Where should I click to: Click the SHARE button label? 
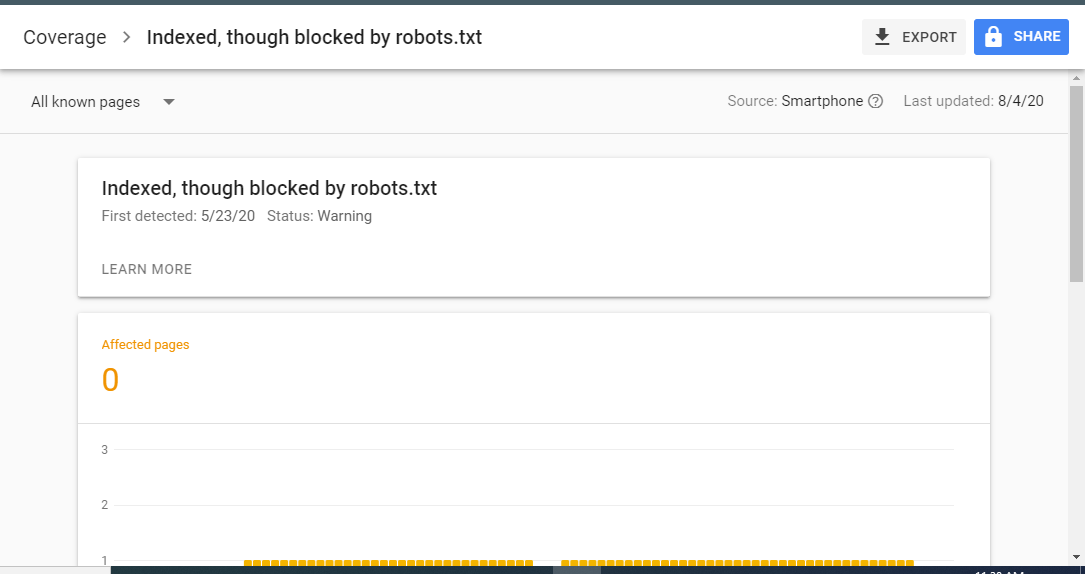(1037, 37)
